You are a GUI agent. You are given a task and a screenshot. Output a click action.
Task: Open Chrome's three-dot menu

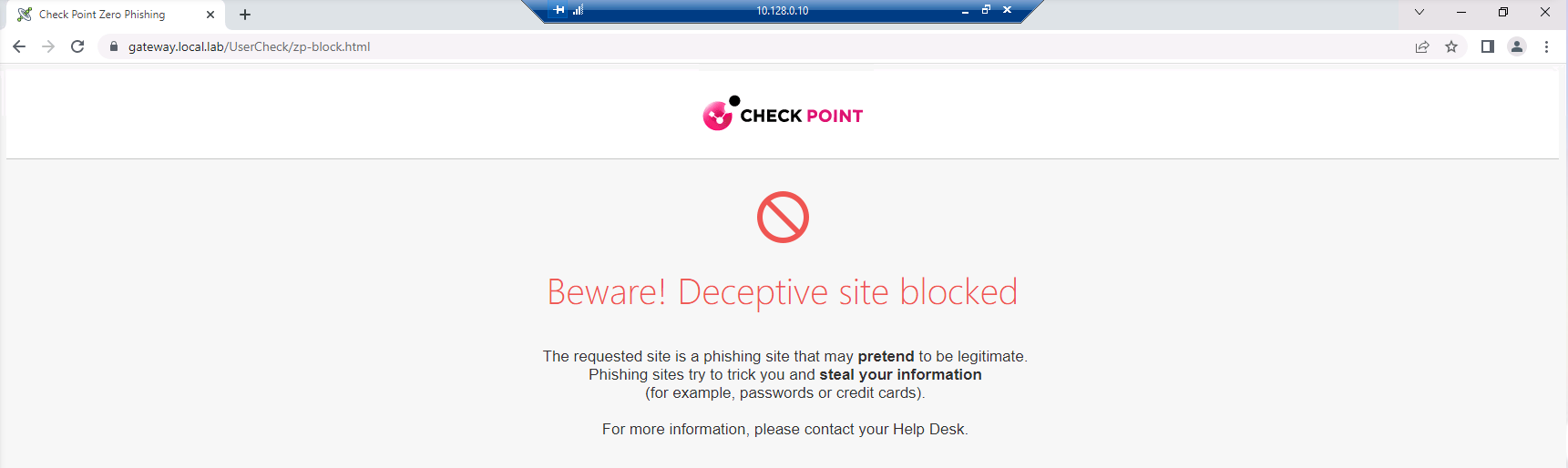(x=1546, y=46)
